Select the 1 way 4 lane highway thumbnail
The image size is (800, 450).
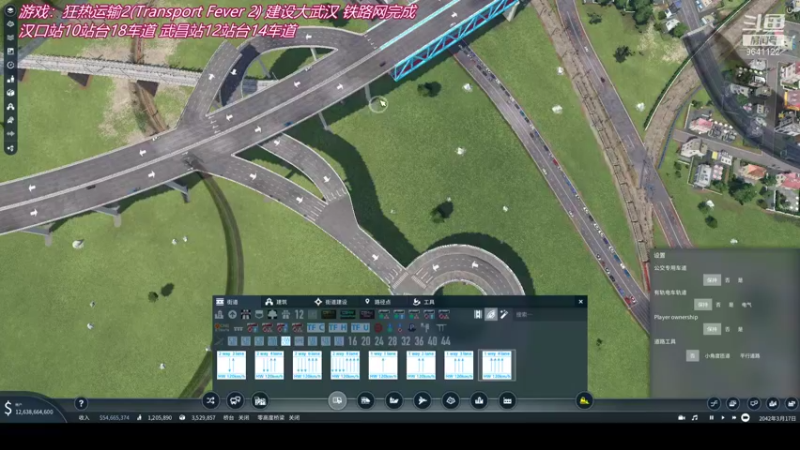click(x=497, y=365)
